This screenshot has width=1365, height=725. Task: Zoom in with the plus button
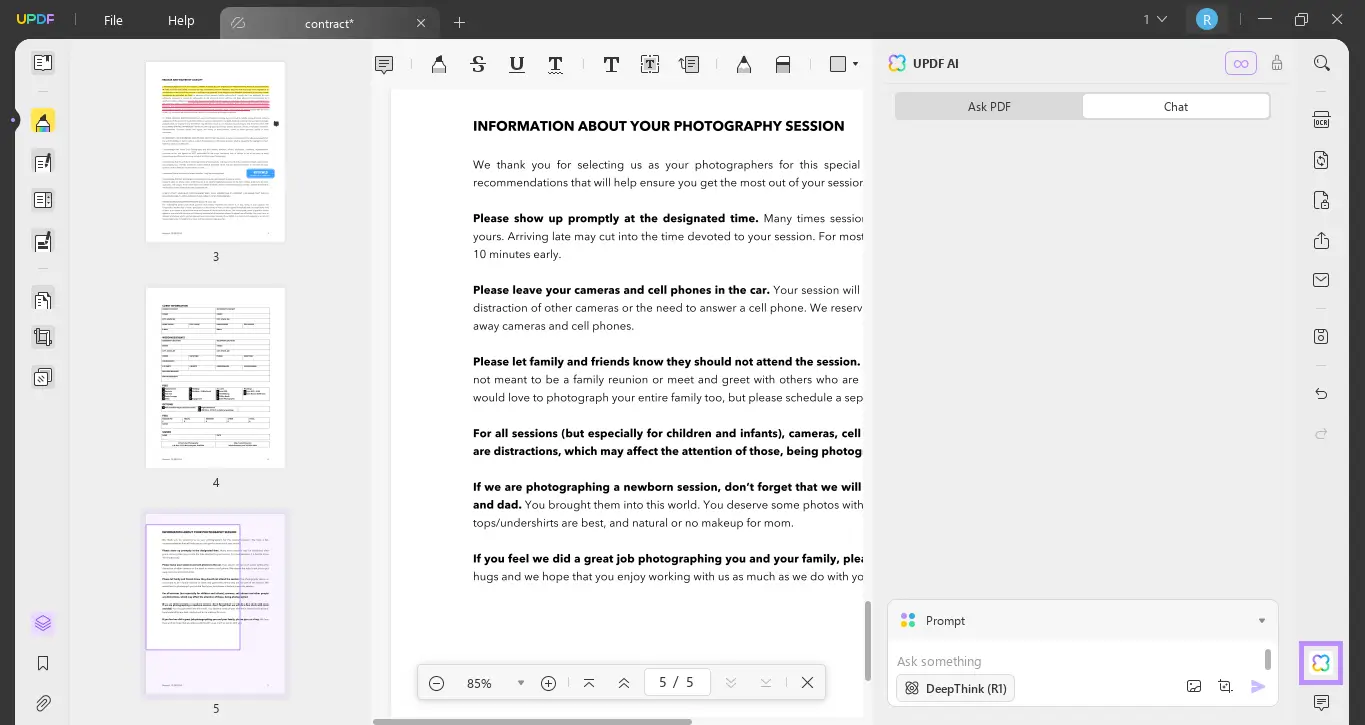548,683
